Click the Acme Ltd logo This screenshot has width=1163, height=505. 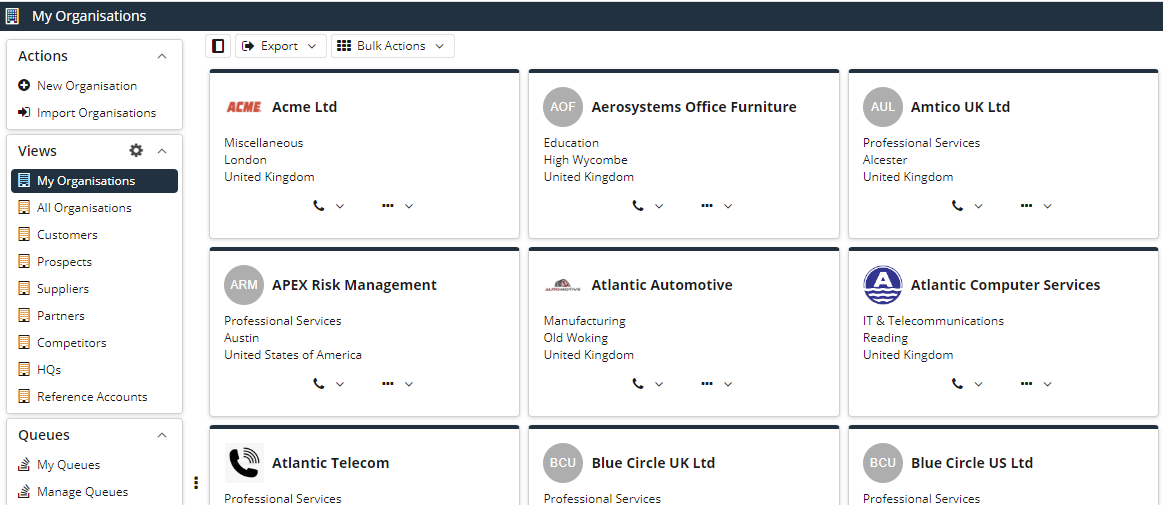tap(244, 107)
